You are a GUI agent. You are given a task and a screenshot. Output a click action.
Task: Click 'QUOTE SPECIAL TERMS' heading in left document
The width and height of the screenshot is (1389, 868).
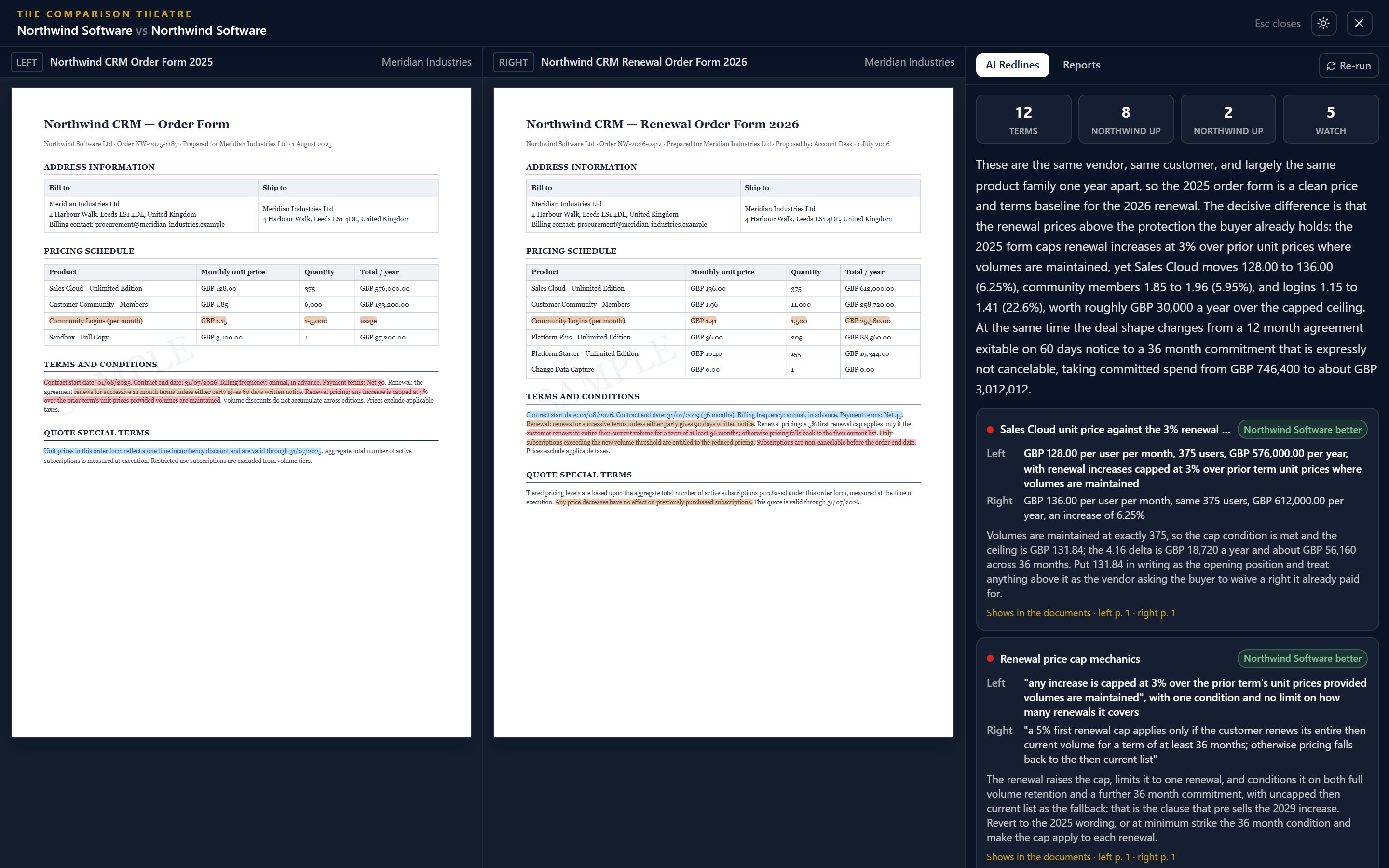pos(96,433)
